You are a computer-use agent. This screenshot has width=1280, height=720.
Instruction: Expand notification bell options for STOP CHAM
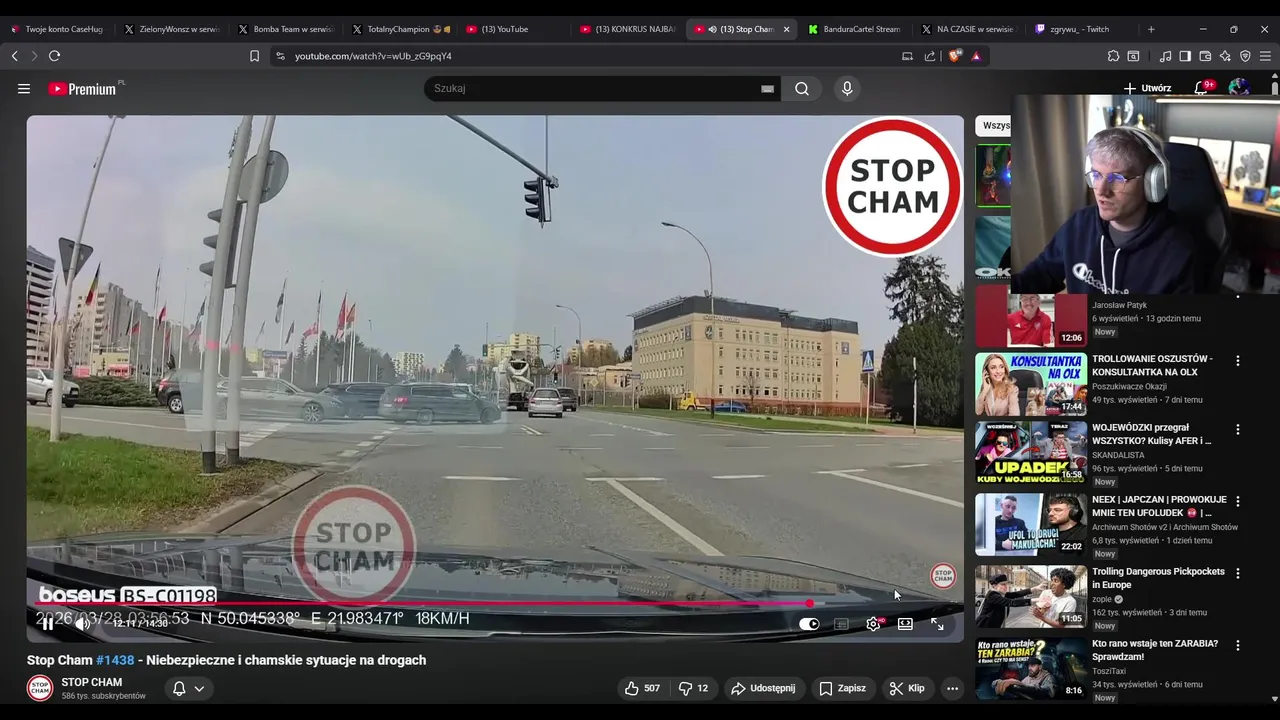(x=188, y=688)
